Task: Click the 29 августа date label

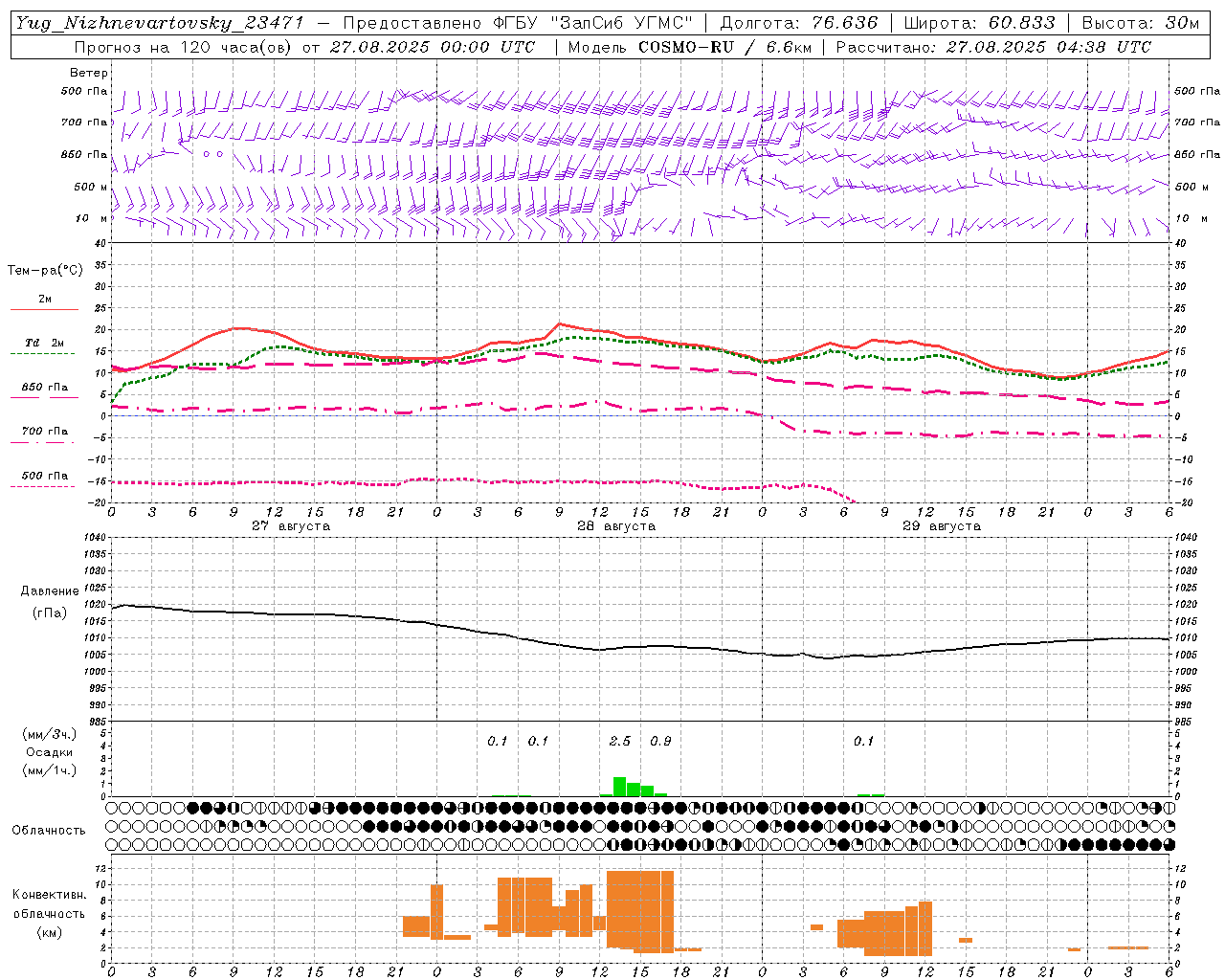Action: pos(942,526)
